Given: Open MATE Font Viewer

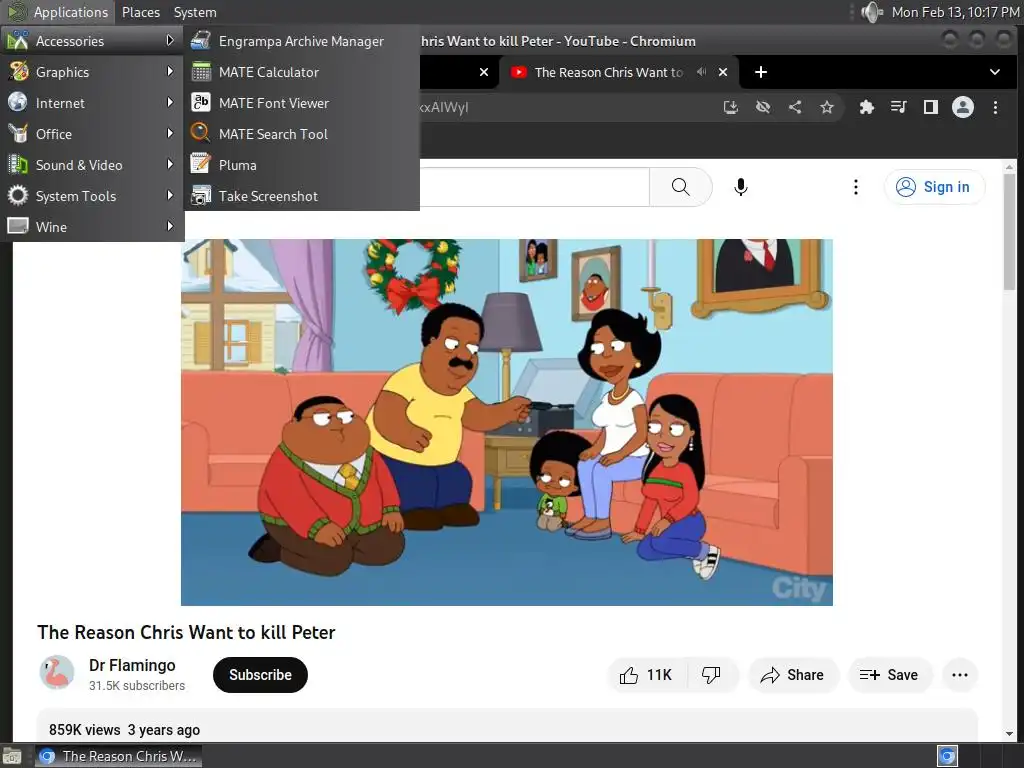Looking at the screenshot, I should pyautogui.click(x=301, y=103).
